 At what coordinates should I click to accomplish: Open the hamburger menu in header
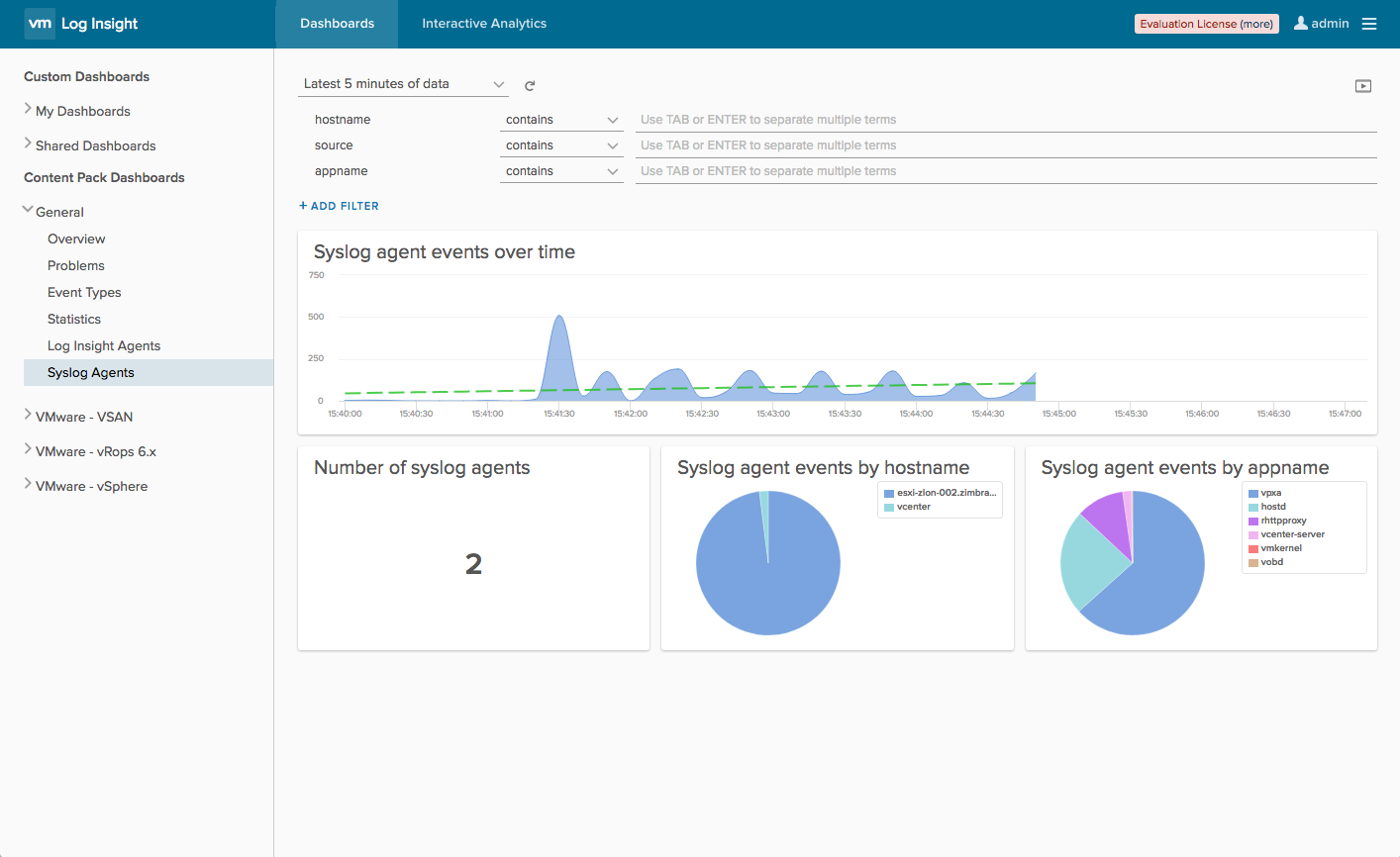1369,24
